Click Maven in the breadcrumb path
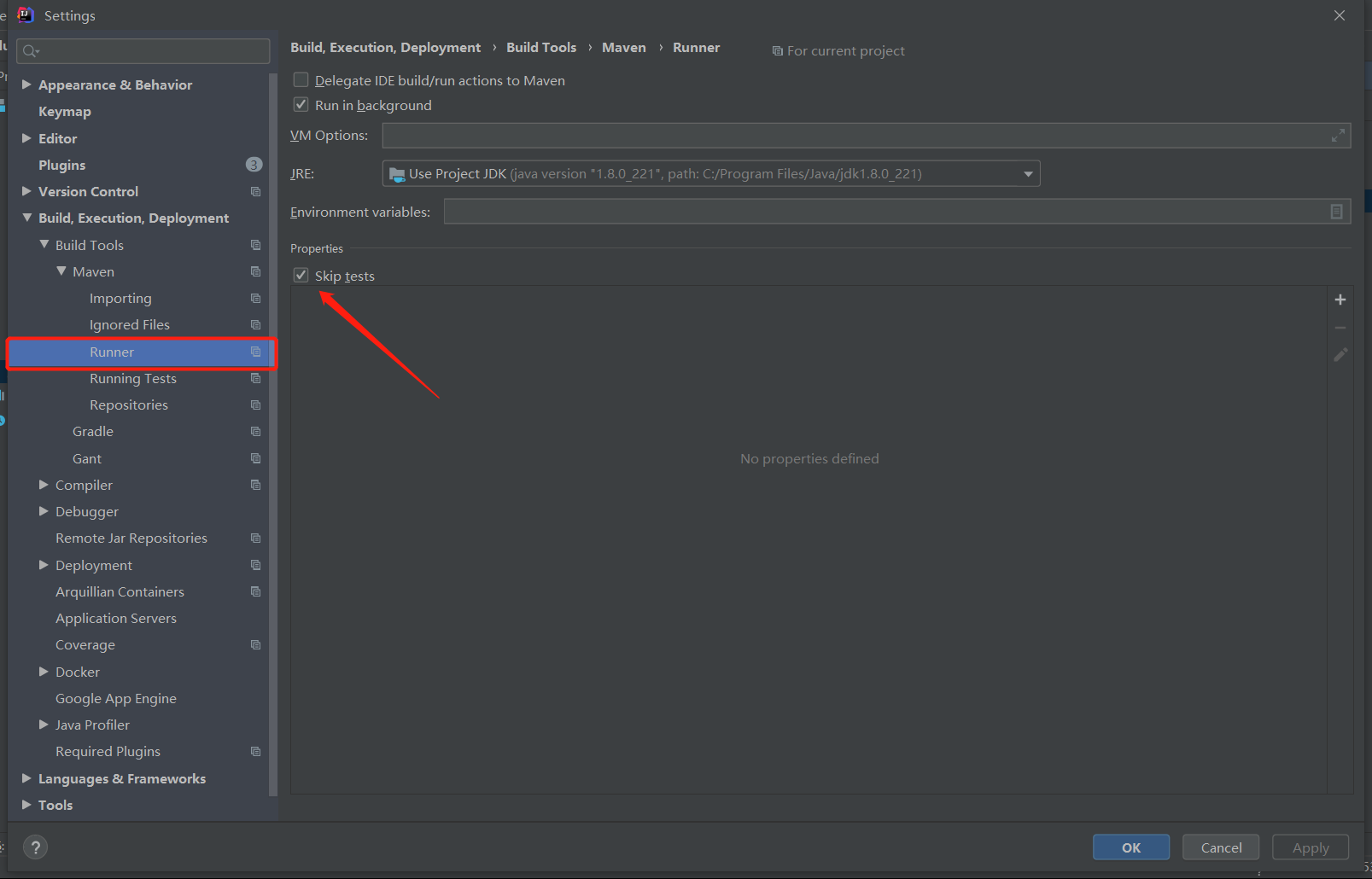The image size is (1372, 879). pos(624,48)
